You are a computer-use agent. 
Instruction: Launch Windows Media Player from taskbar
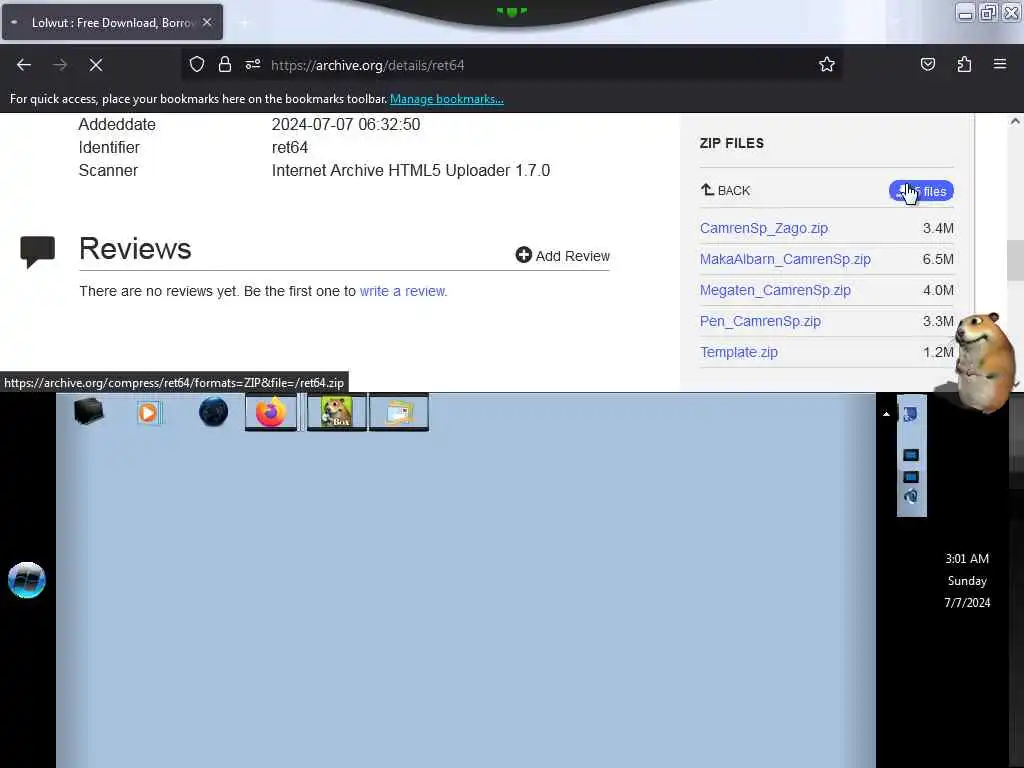tap(148, 413)
